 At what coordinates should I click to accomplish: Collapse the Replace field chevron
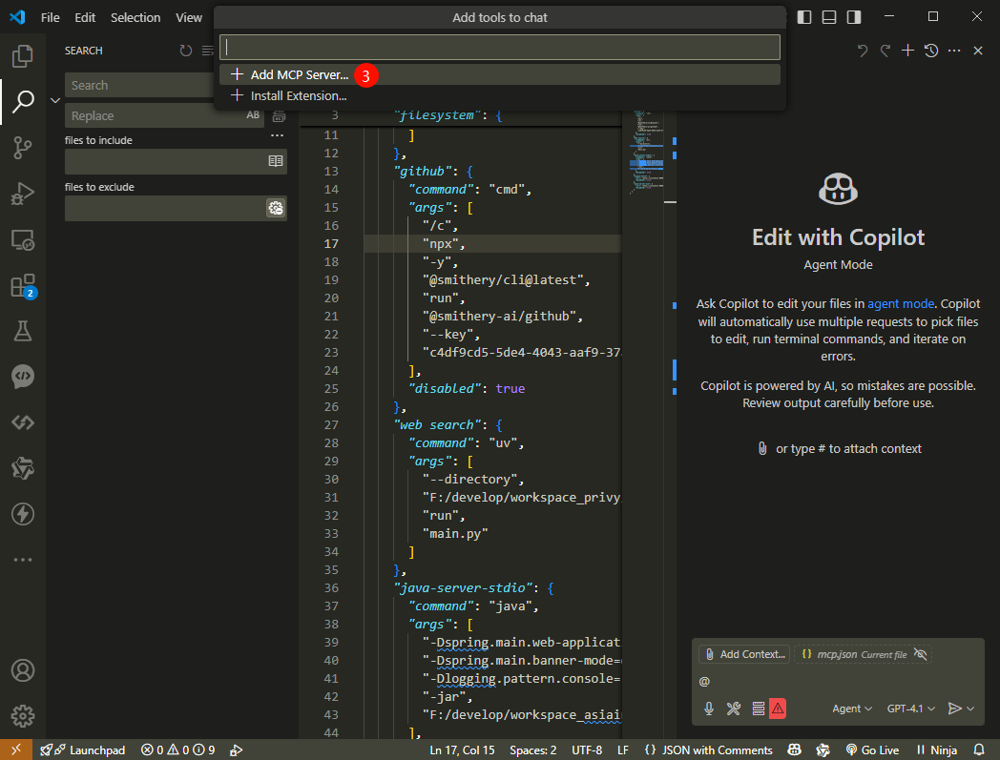[55, 100]
